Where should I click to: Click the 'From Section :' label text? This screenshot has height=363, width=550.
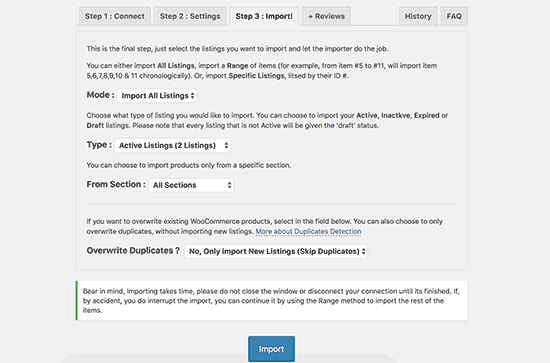pyautogui.click(x=116, y=184)
